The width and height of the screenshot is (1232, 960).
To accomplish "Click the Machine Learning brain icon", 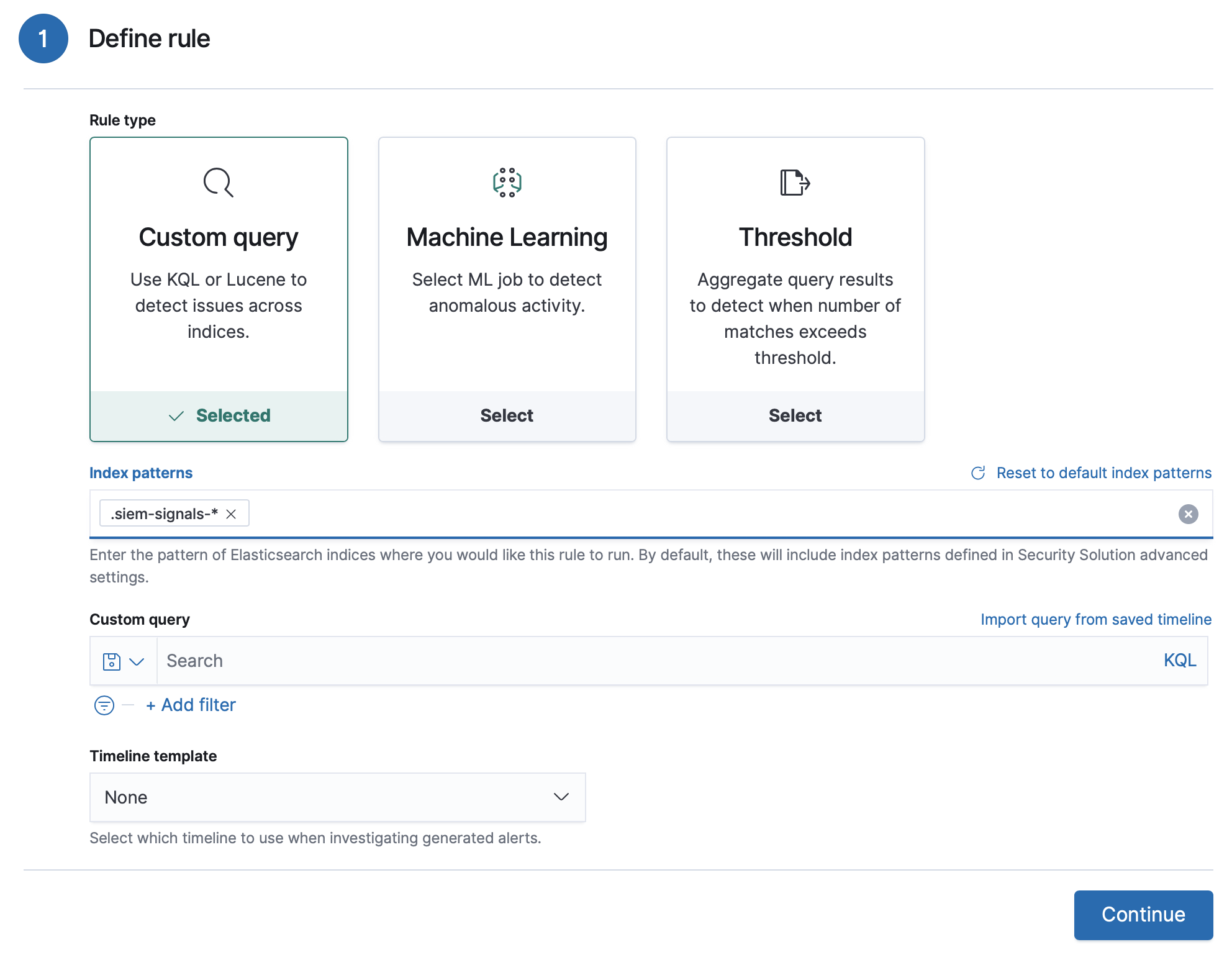I will [x=507, y=183].
